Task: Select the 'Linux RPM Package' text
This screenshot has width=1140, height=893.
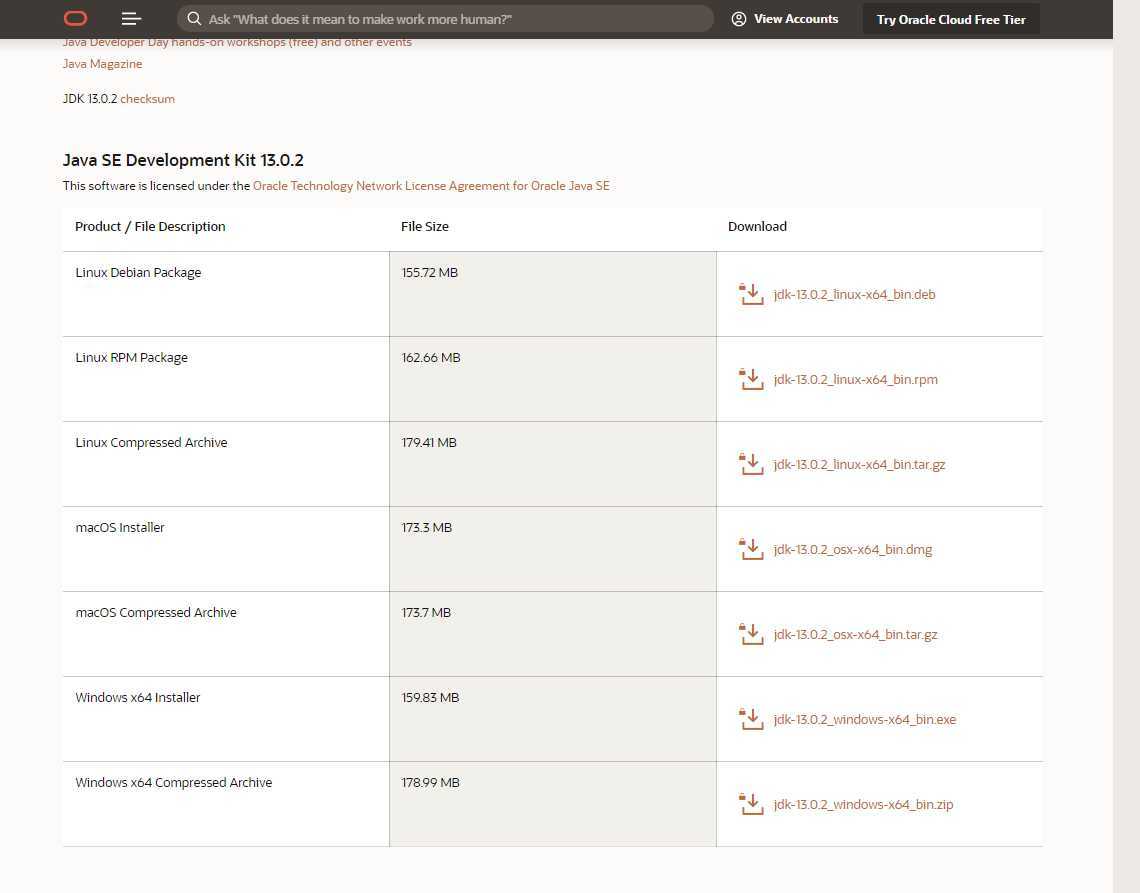Action: (x=132, y=358)
